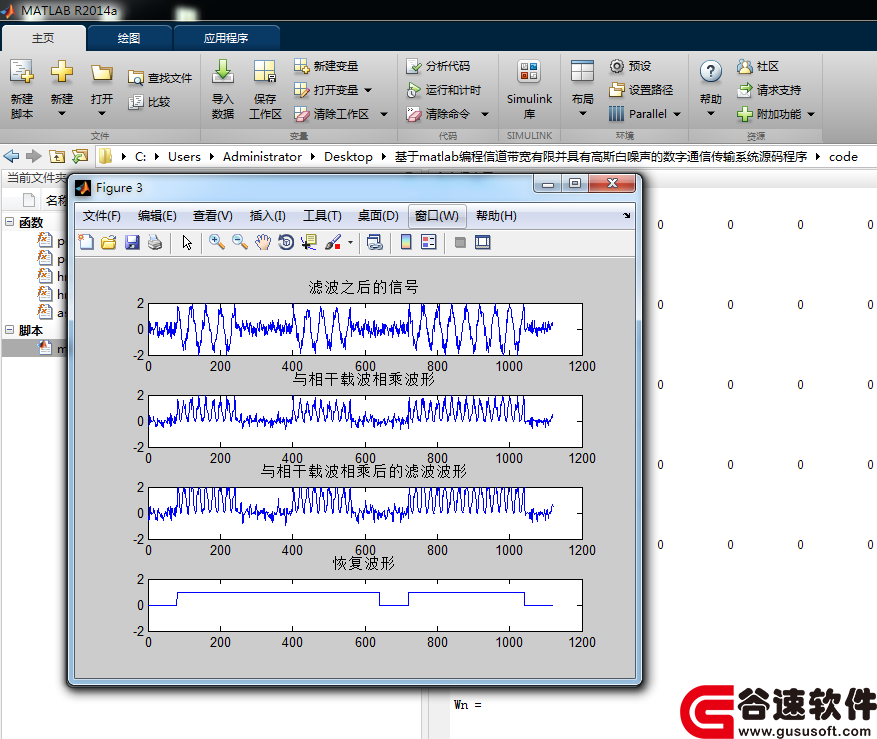Open Window (窗口) menu in Figure 3
Viewport: 877px width, 739px height.
pos(437,216)
